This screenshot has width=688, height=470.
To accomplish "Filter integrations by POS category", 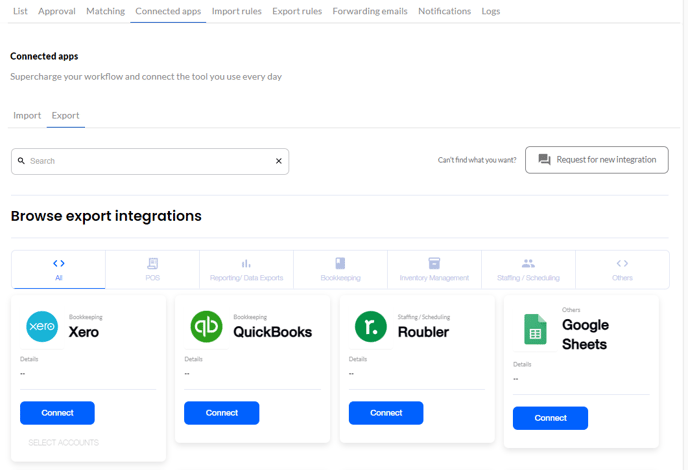I will [152, 269].
